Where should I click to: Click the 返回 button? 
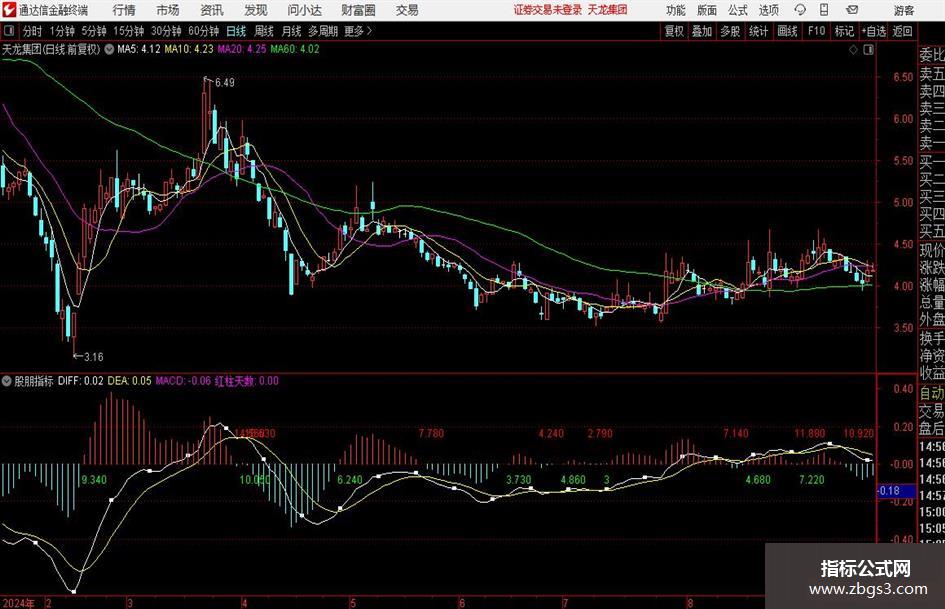point(902,31)
